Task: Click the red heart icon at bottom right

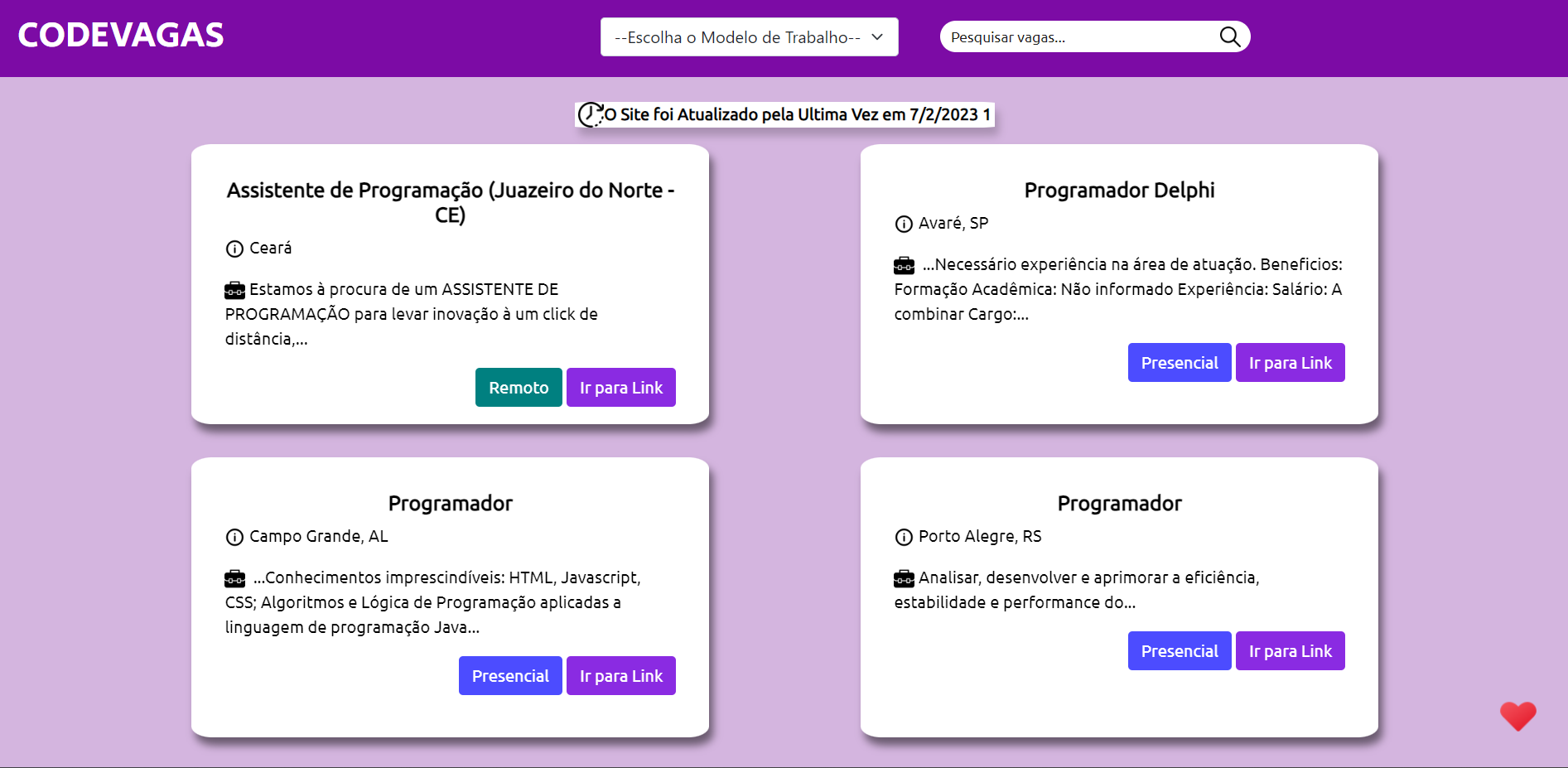Action: 1517,716
